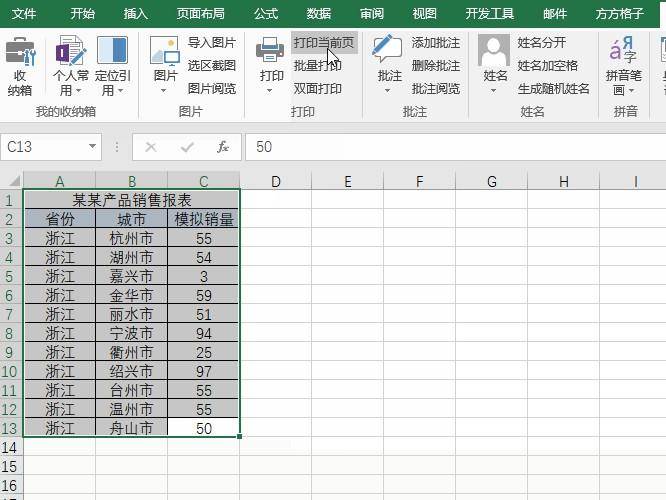Image resolution: width=666 pixels, height=500 pixels.
Task: Select the 温州市 cell
Action: 132,409
